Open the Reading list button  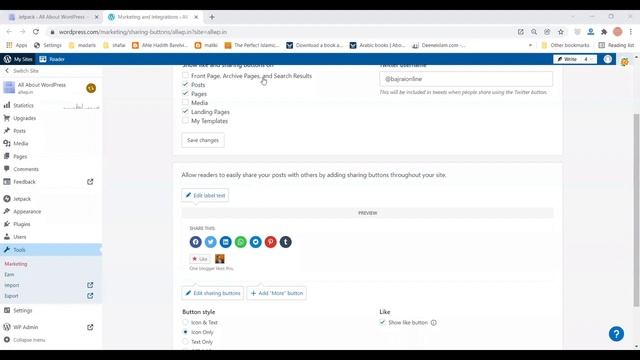616,45
